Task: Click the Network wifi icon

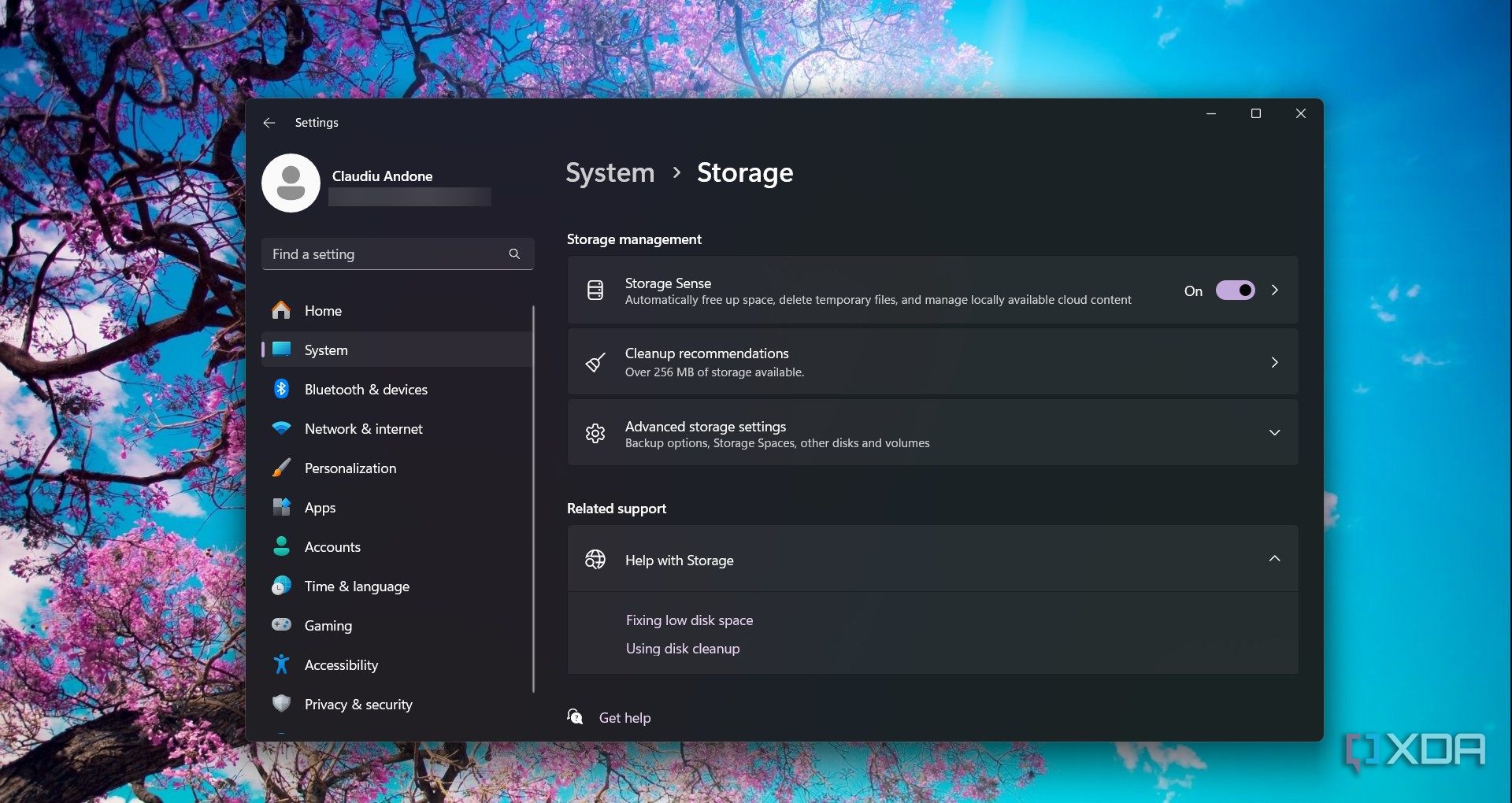Action: coord(281,428)
